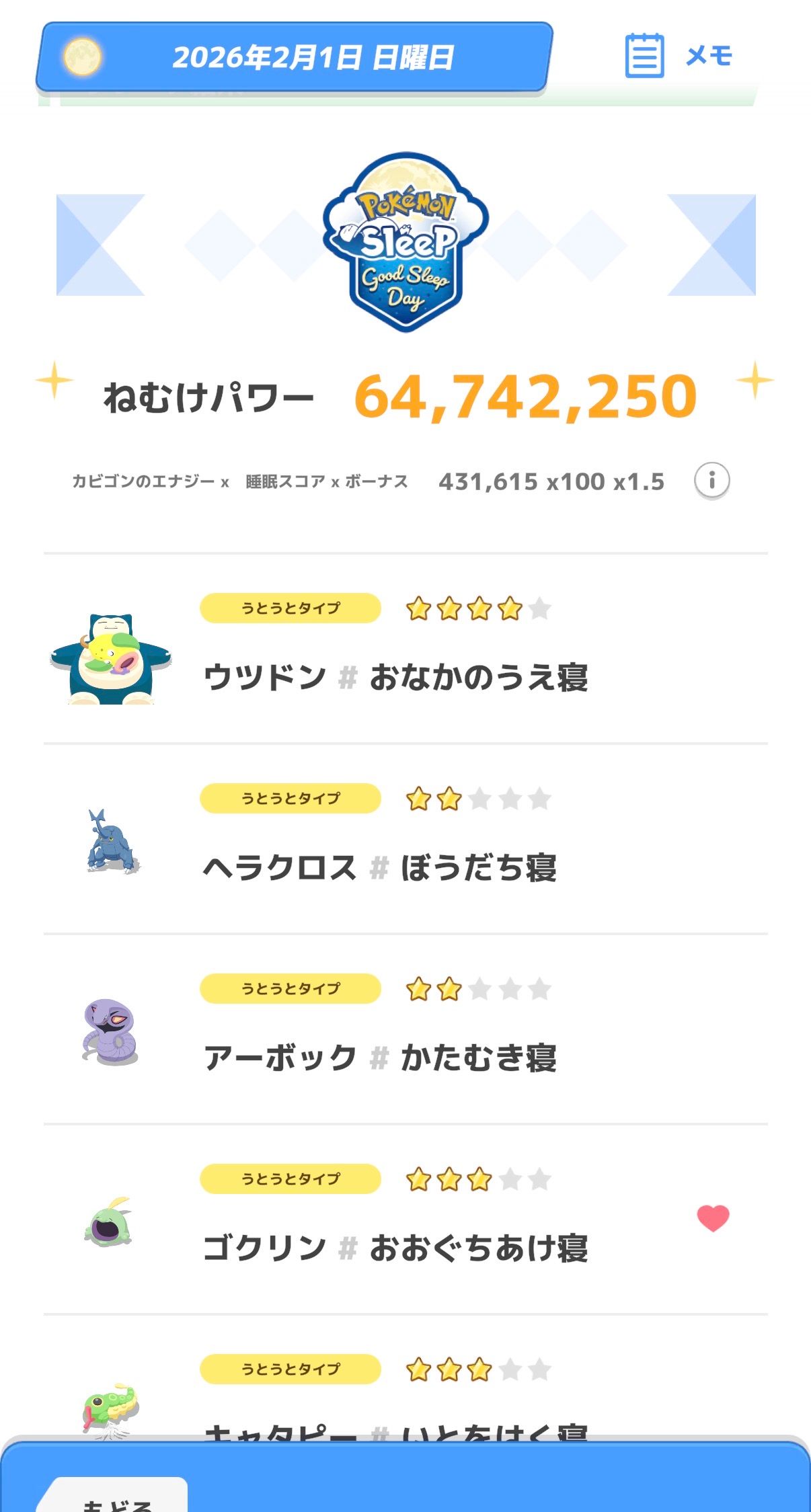
Task: Tap the 2026年2月1日 日曜日 date banner
Action: pos(313,57)
